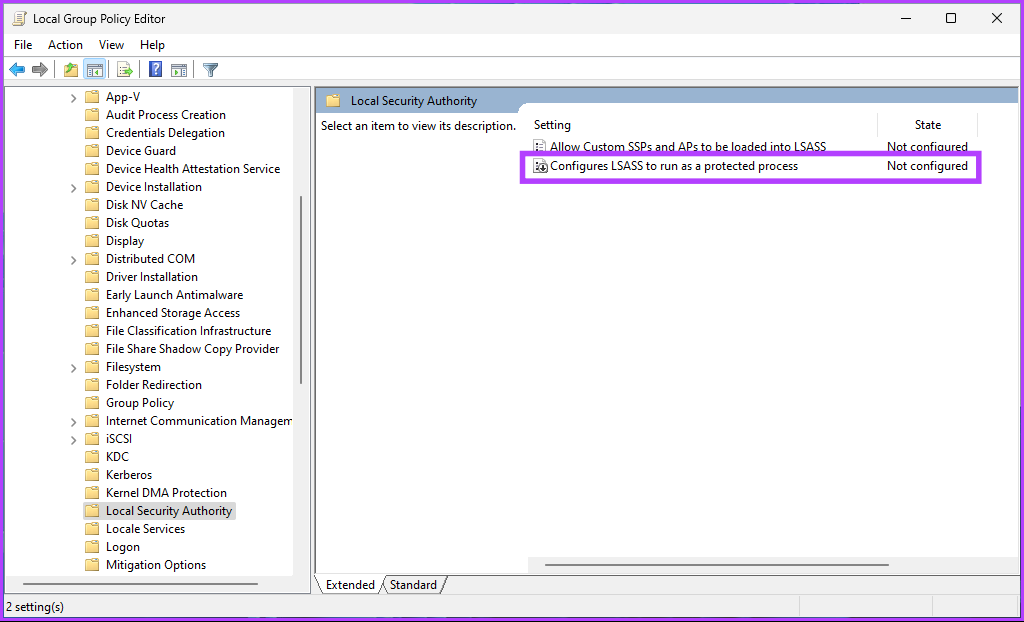
Task: Switch to the Extended tab
Action: [350, 585]
